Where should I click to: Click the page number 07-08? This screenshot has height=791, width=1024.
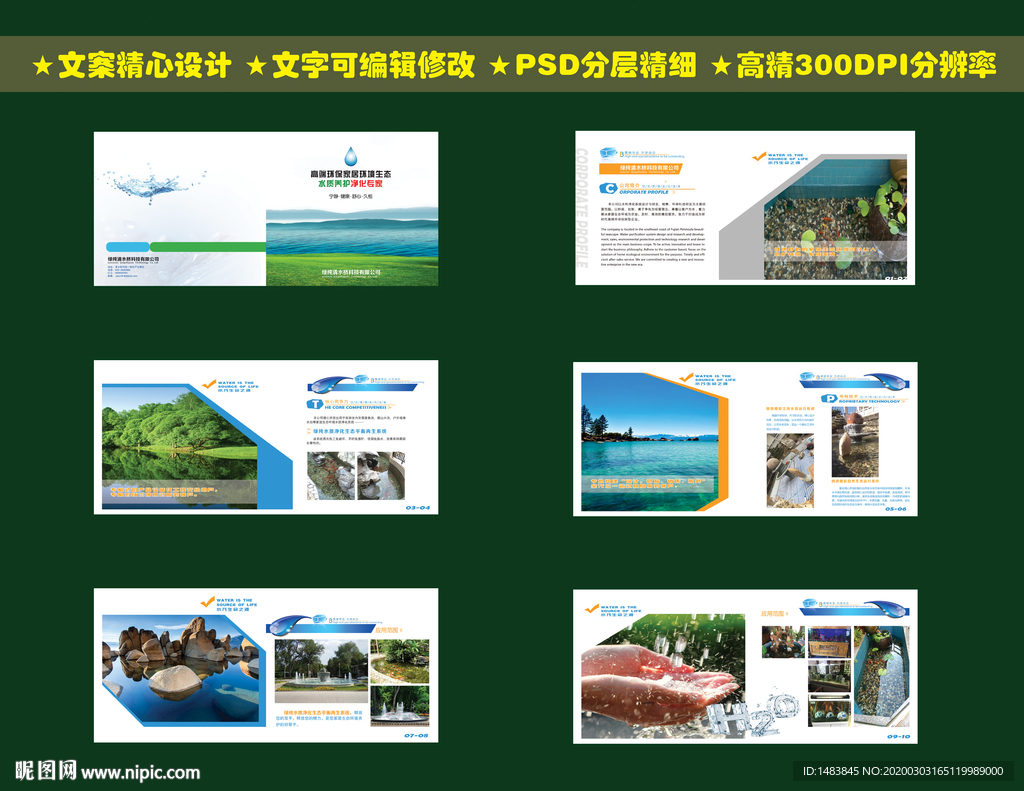(416, 735)
